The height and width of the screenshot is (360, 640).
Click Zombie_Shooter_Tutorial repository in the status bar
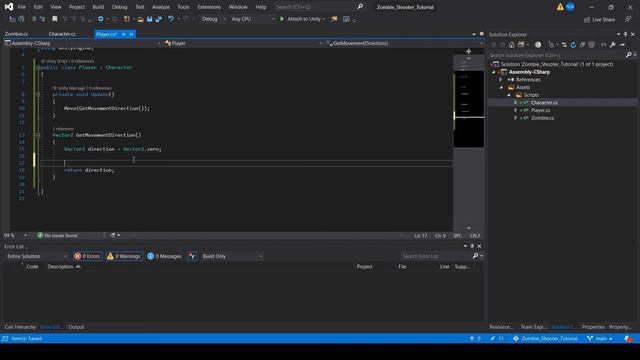pyautogui.click(x=545, y=339)
